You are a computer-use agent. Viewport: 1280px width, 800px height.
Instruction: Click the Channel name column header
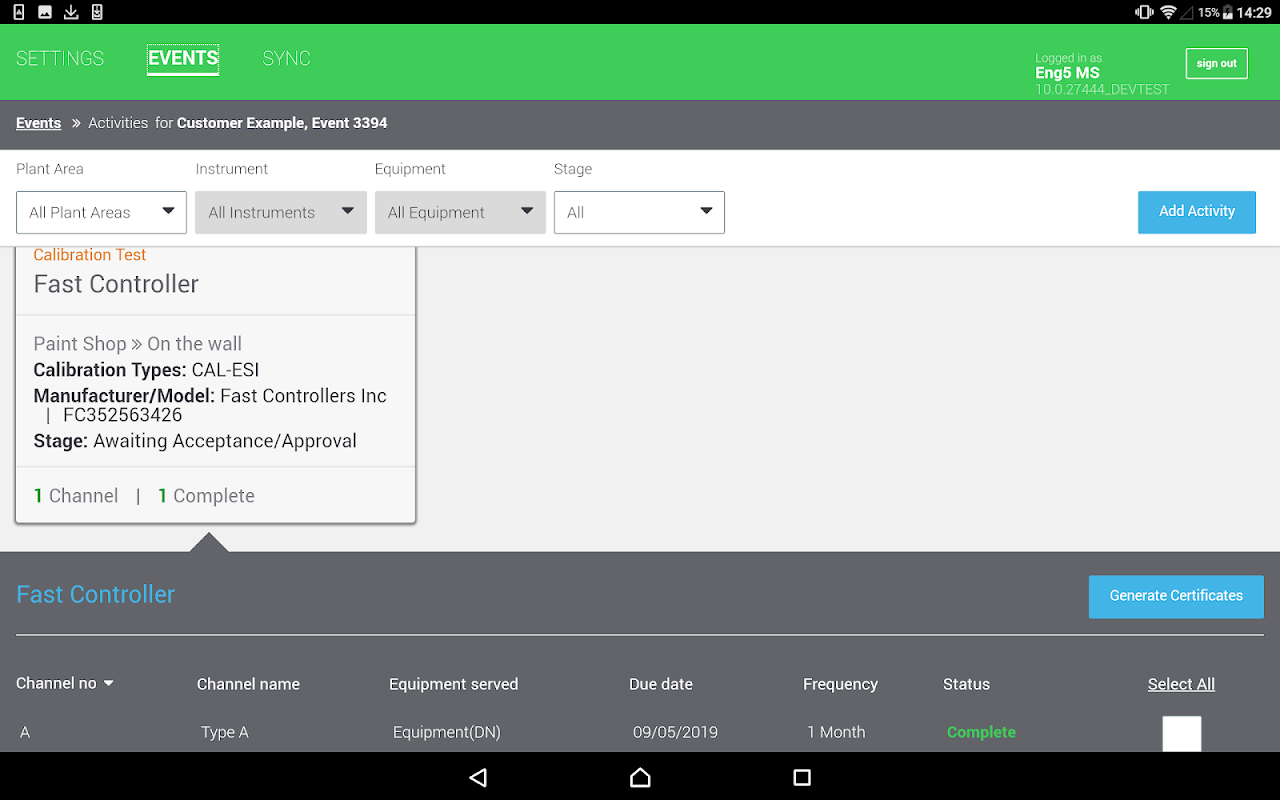(248, 684)
